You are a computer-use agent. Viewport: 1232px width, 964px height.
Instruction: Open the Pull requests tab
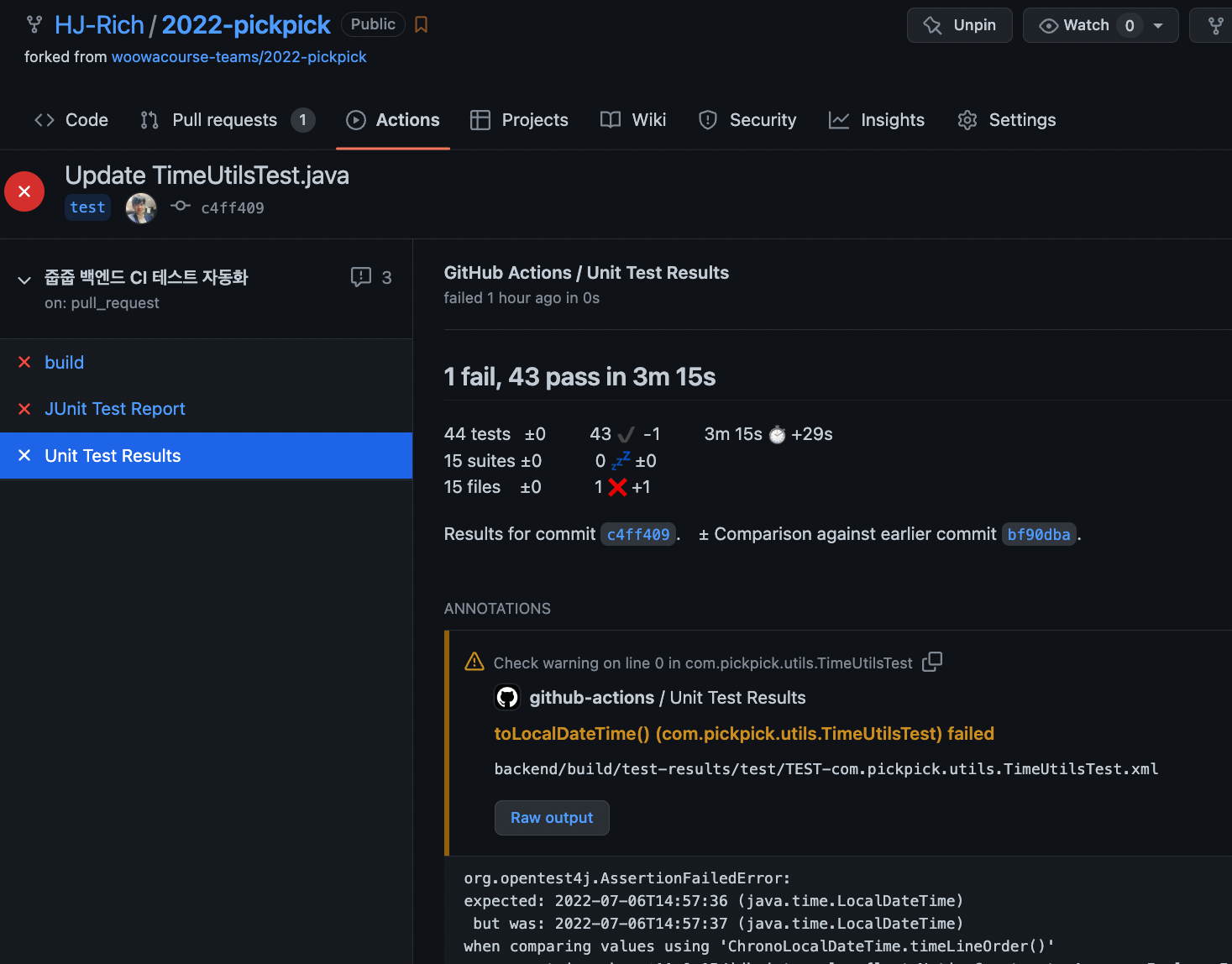[x=228, y=120]
